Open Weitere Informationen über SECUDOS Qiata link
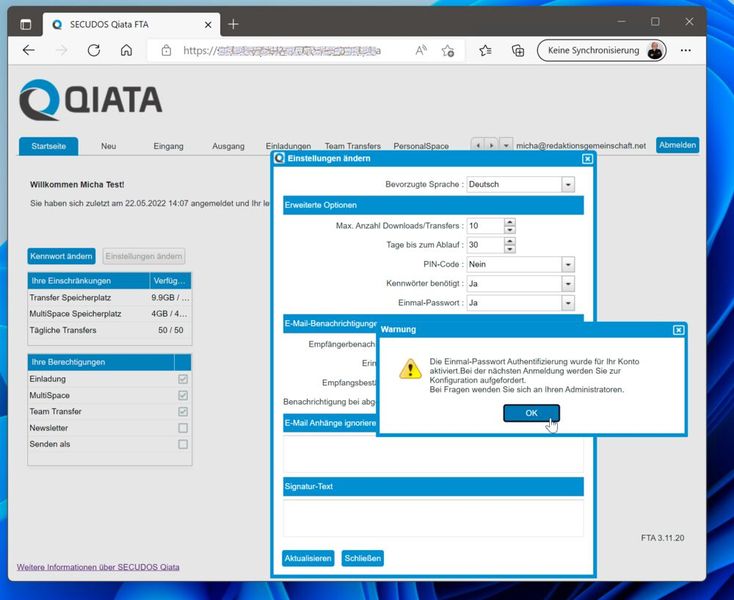The width and height of the screenshot is (734, 600). pos(98,567)
